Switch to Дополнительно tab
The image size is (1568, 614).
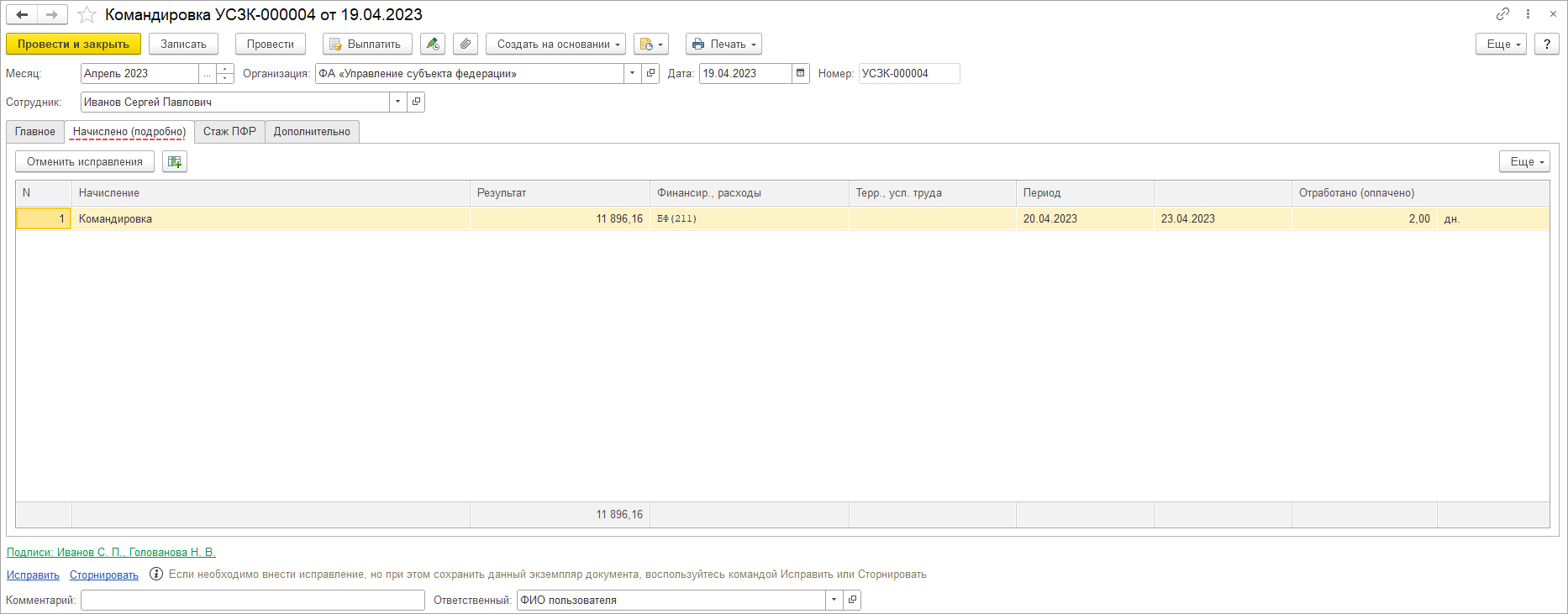coord(312,132)
